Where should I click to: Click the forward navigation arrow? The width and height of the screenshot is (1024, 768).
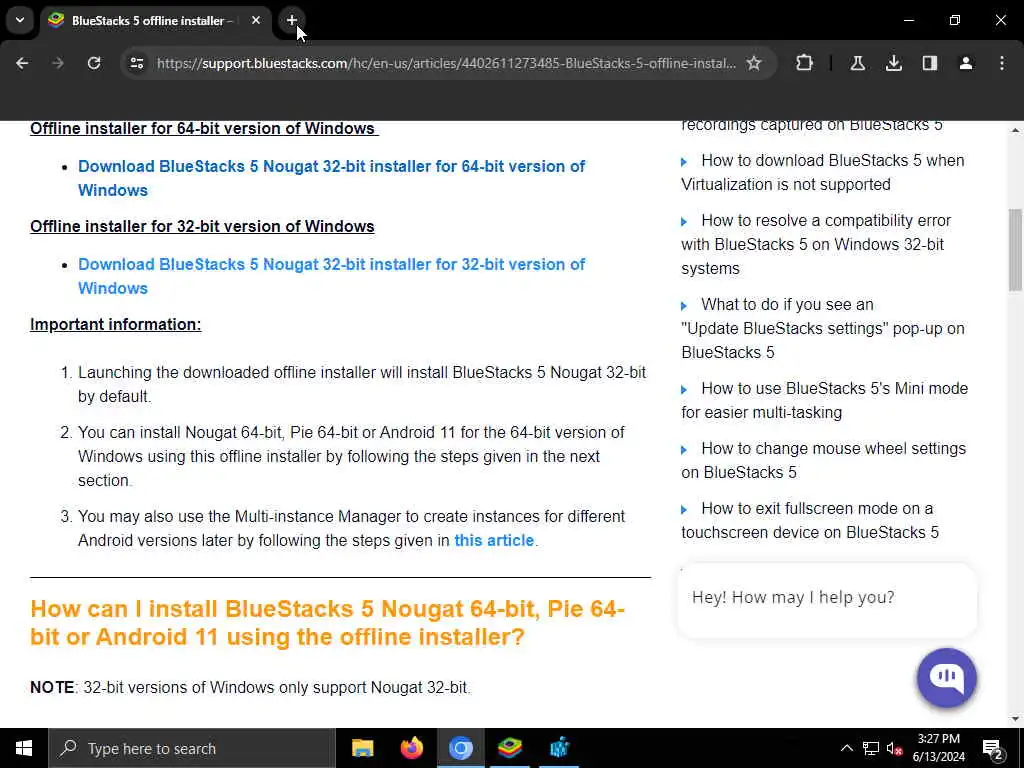[58, 63]
